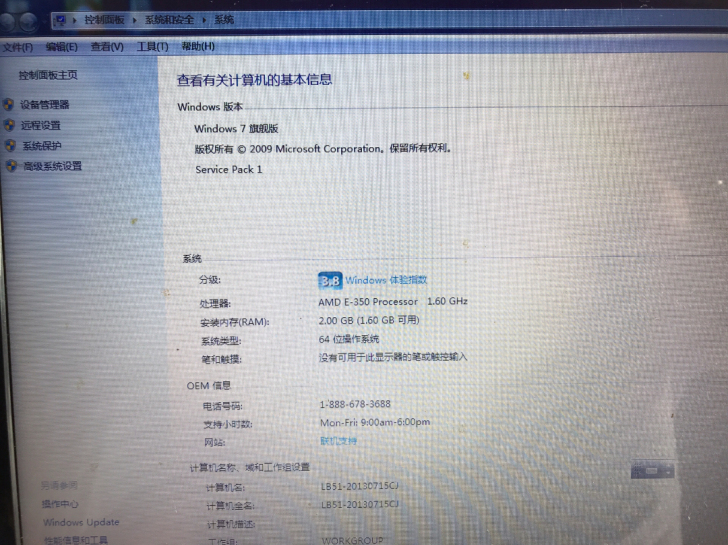Click the 64 位操作系统 value
The width and height of the screenshot is (728, 545).
[x=349, y=339]
